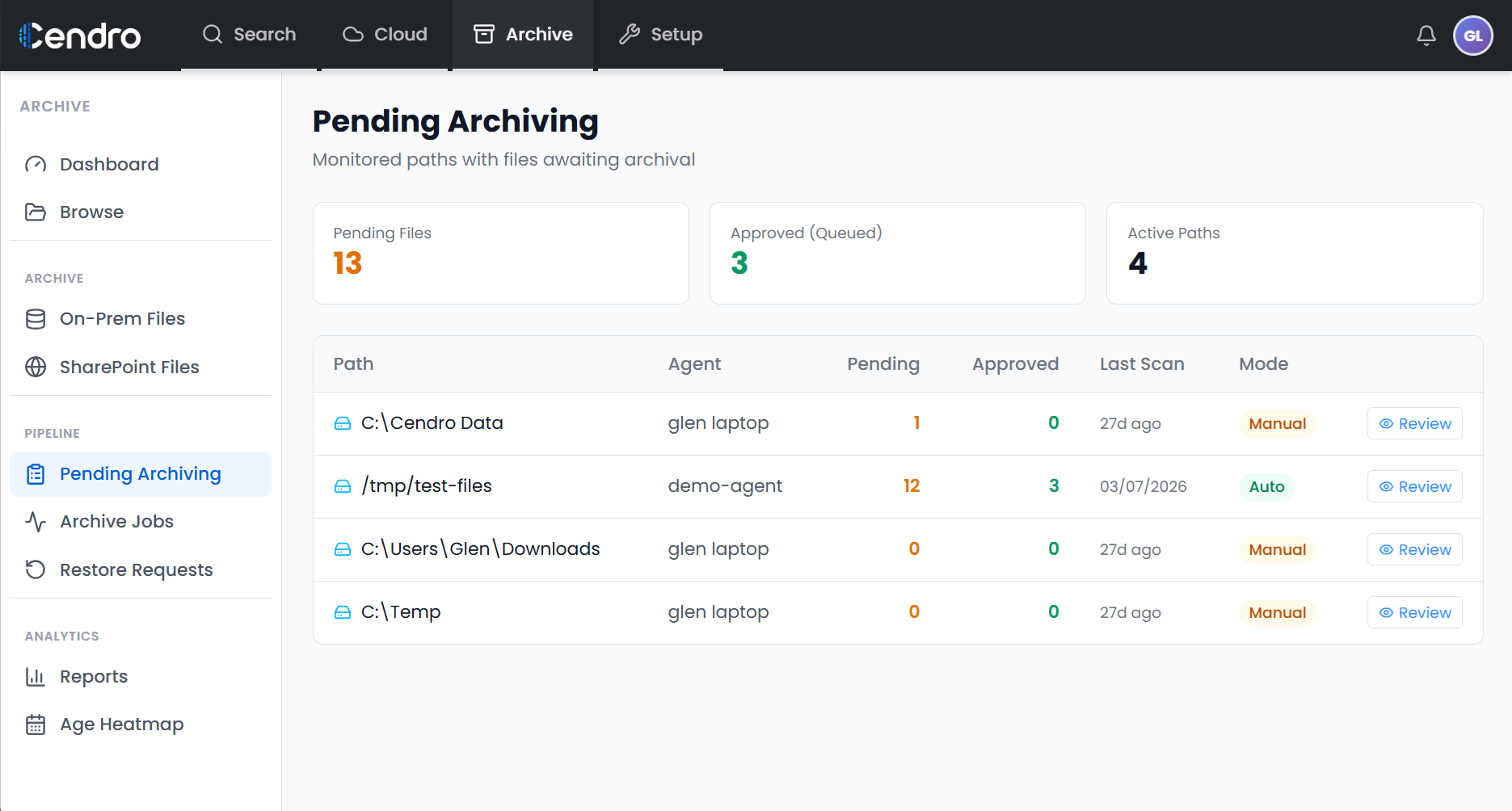Open notifications bell
The image size is (1512, 811).
pos(1426,36)
